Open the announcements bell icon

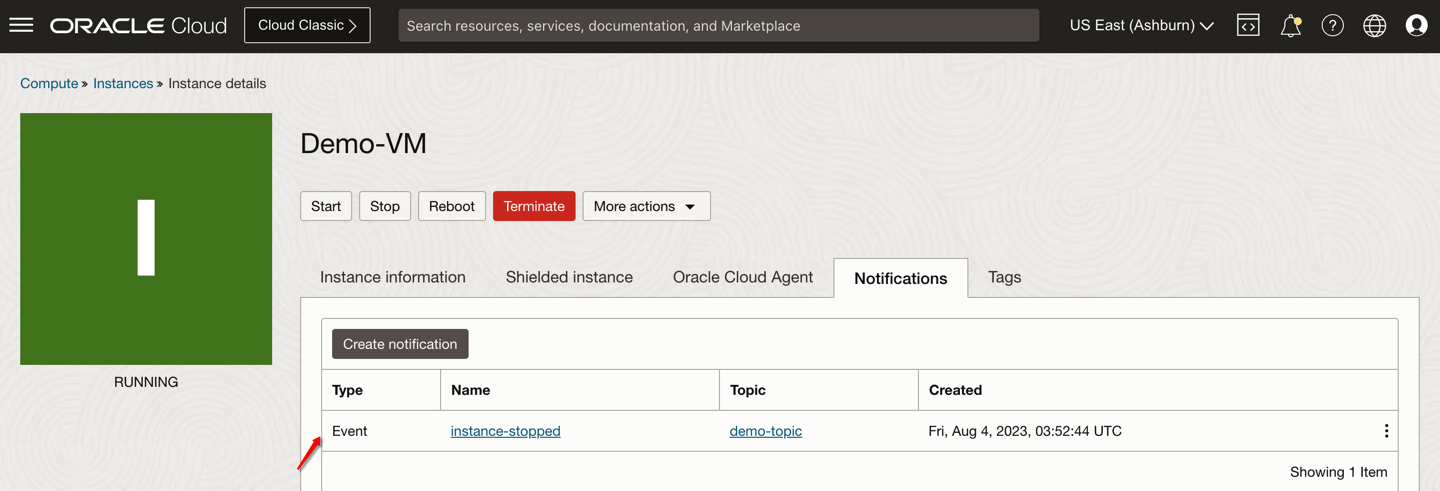click(x=1291, y=26)
